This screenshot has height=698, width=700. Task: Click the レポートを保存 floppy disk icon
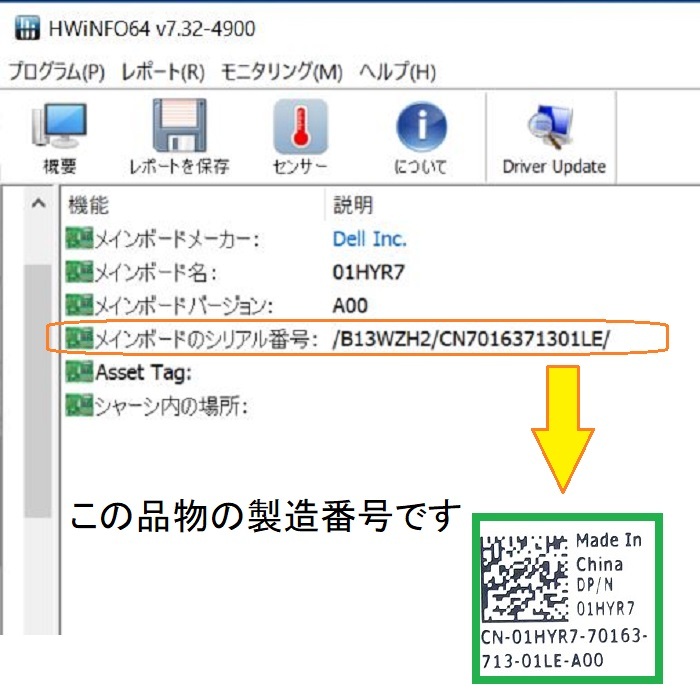[x=179, y=126]
